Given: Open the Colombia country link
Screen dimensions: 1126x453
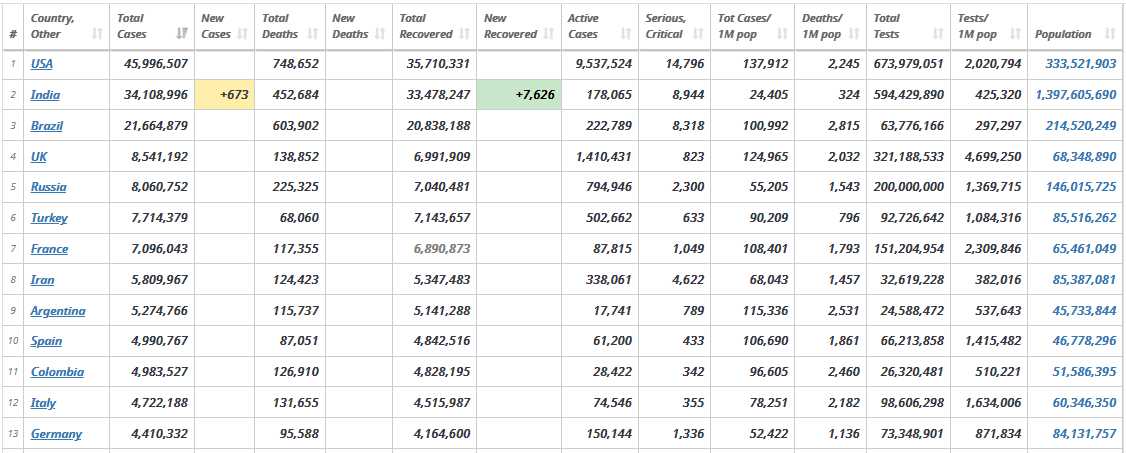Looking at the screenshot, I should [x=57, y=372].
